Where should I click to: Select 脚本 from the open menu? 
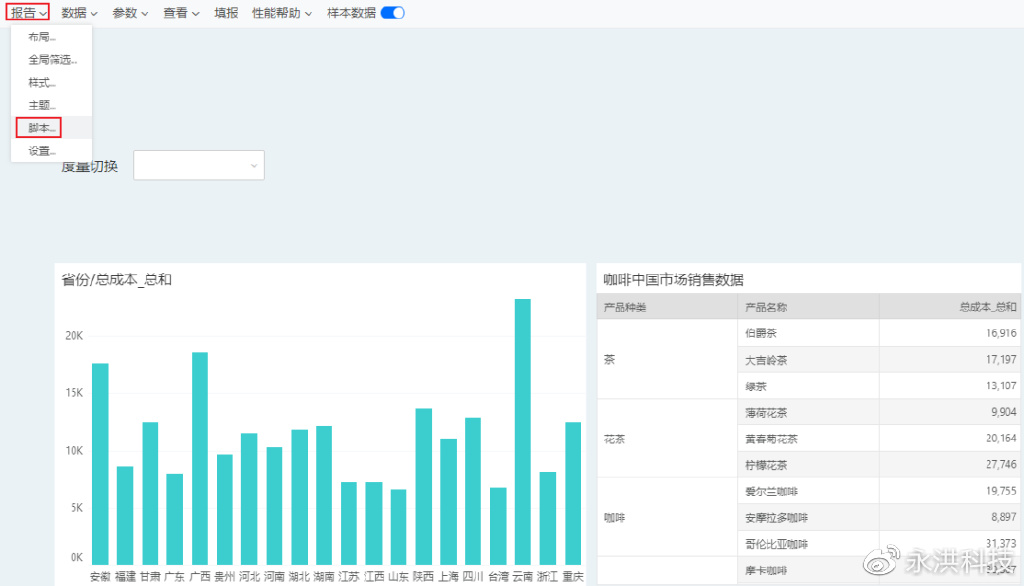coord(39,127)
